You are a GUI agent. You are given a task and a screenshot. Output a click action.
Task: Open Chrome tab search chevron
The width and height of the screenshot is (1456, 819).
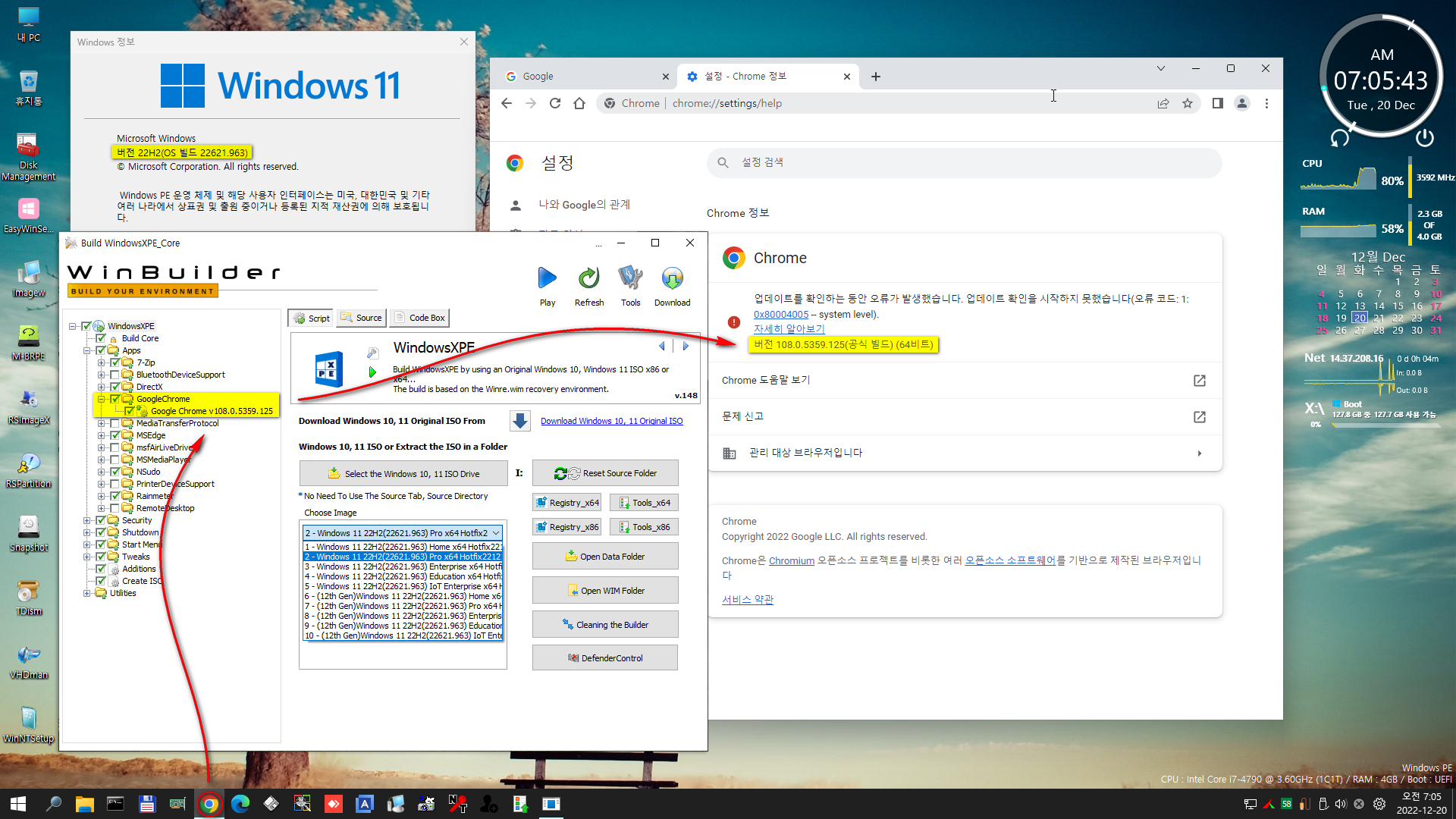click(x=1160, y=68)
